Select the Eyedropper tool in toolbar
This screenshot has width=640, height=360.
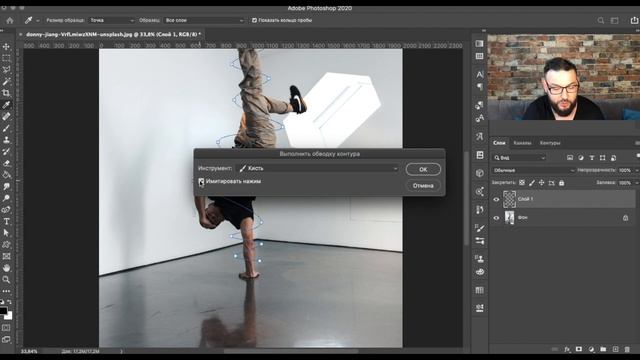tap(6, 105)
